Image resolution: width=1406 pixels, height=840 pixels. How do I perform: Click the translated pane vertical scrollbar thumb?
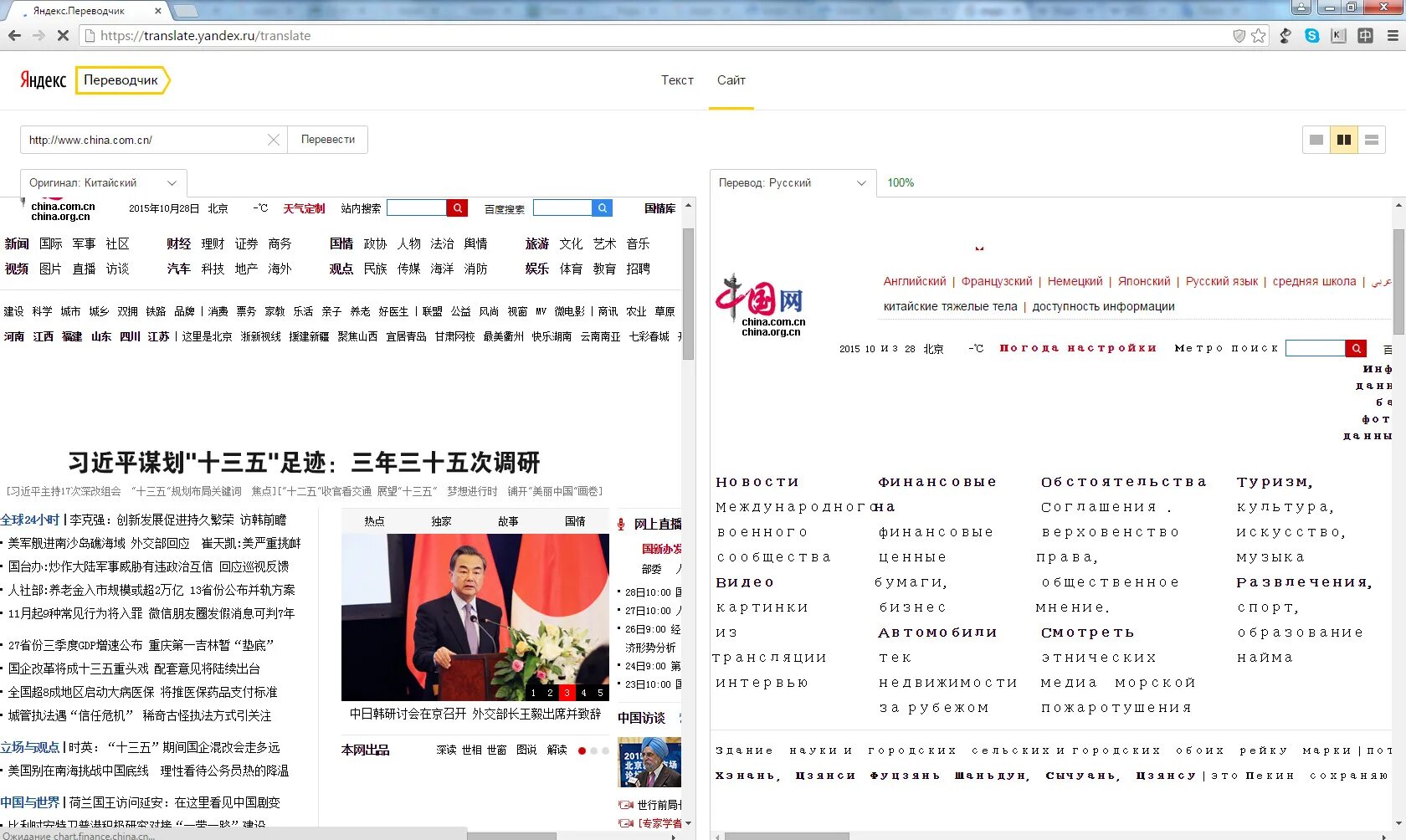[1398, 281]
